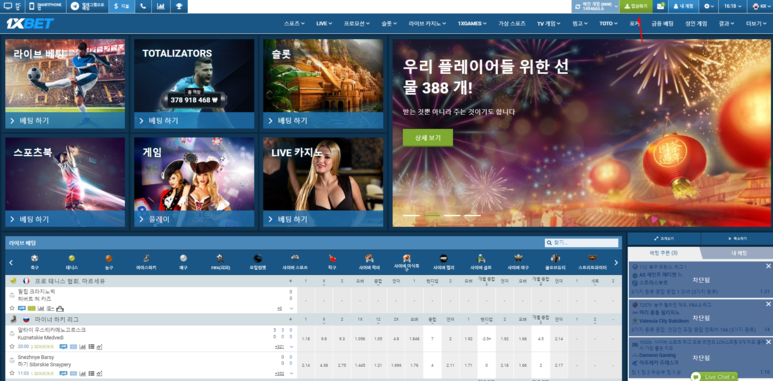
Task: Open the trophy results icon
Action: [178, 6]
